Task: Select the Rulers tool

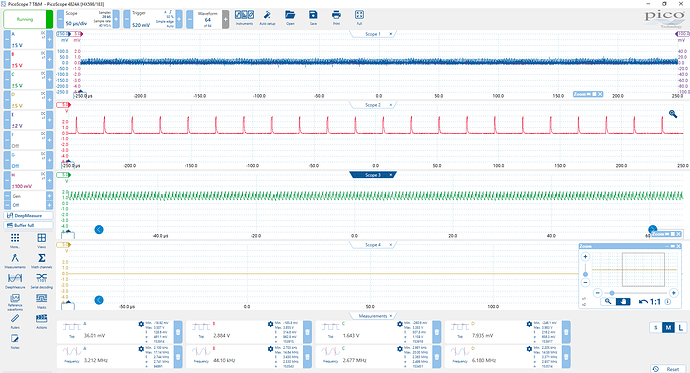Action: pos(15,321)
